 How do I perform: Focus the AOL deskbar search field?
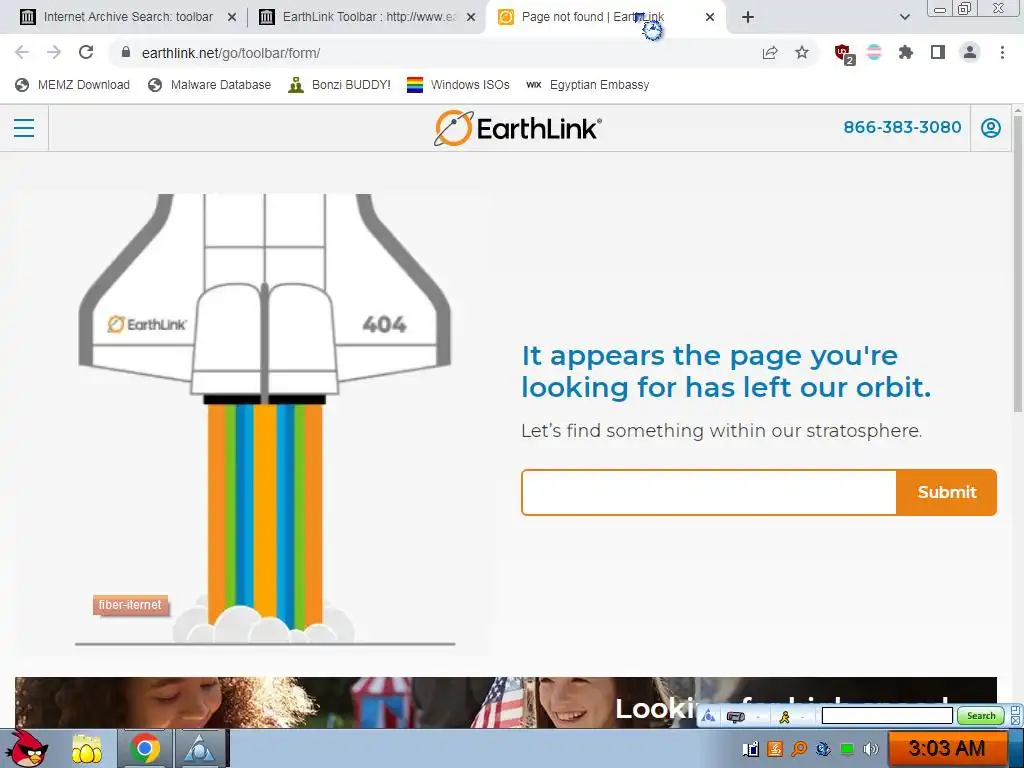tap(887, 716)
